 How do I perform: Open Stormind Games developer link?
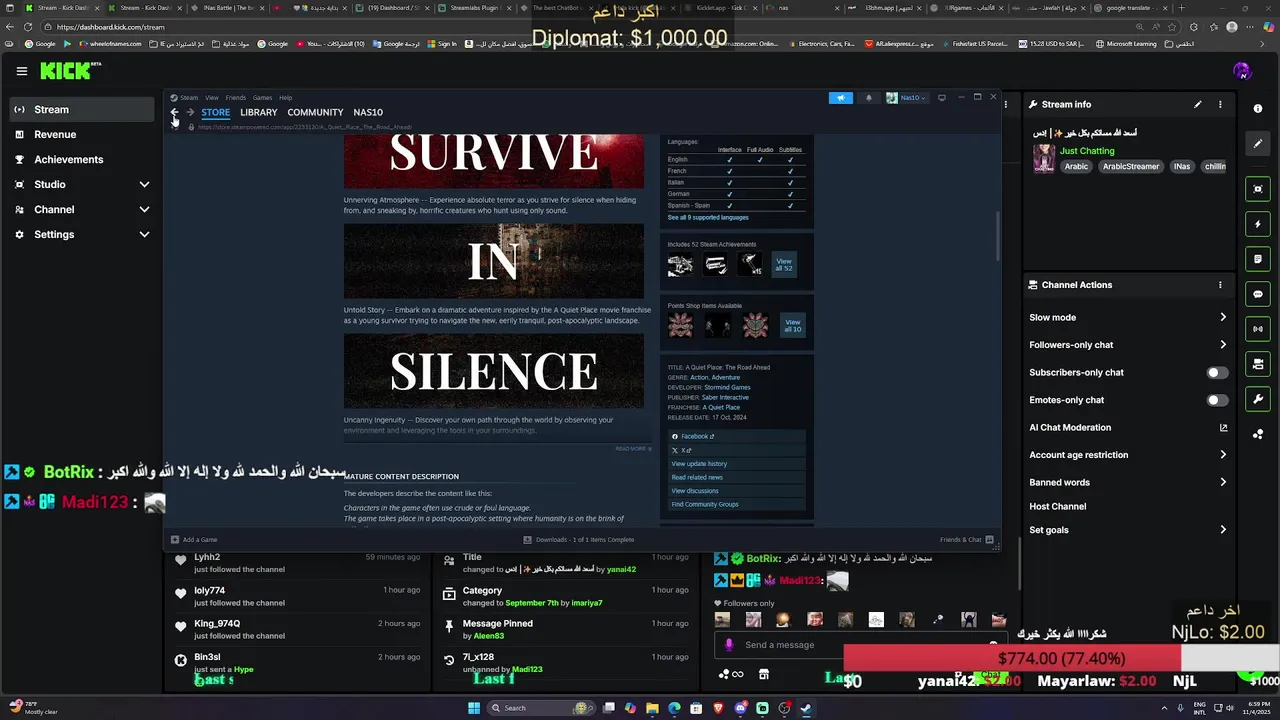727,387
